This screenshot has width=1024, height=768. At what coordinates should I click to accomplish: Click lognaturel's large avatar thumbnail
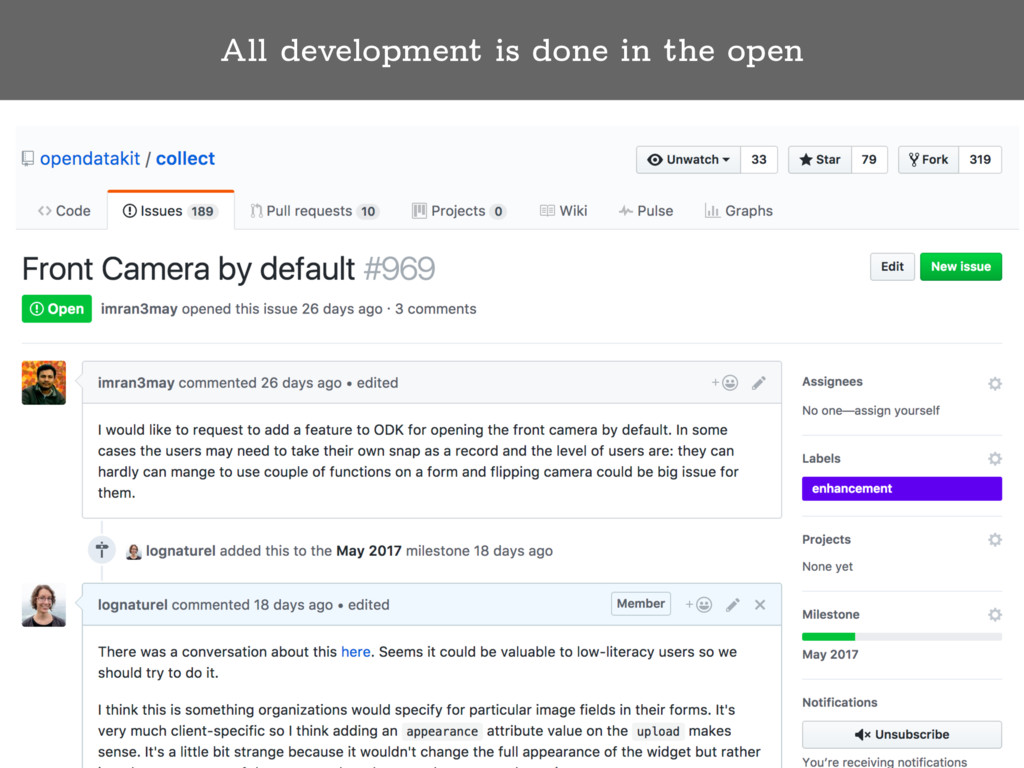click(44, 605)
